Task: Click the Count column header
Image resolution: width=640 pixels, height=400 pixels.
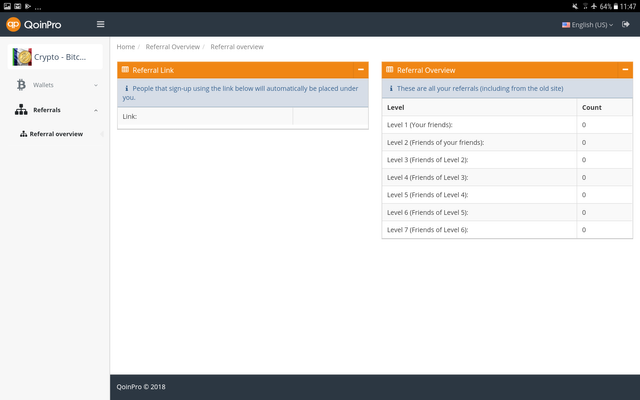Action: tap(604, 107)
